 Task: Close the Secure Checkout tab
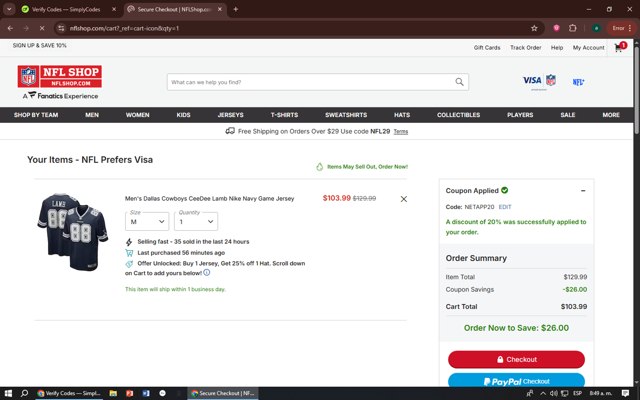click(220, 9)
